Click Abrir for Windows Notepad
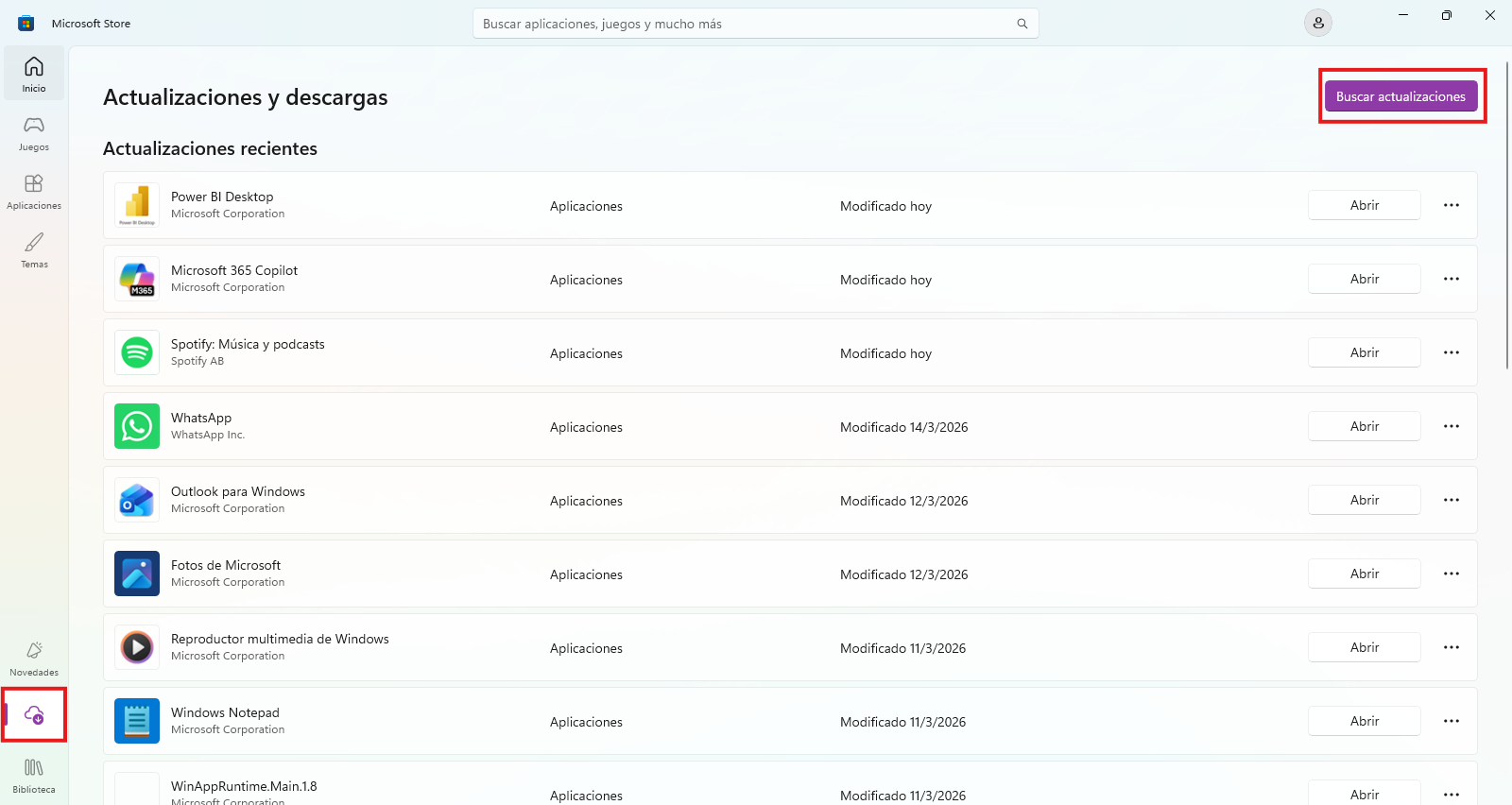The height and width of the screenshot is (805, 1512). tap(1365, 721)
